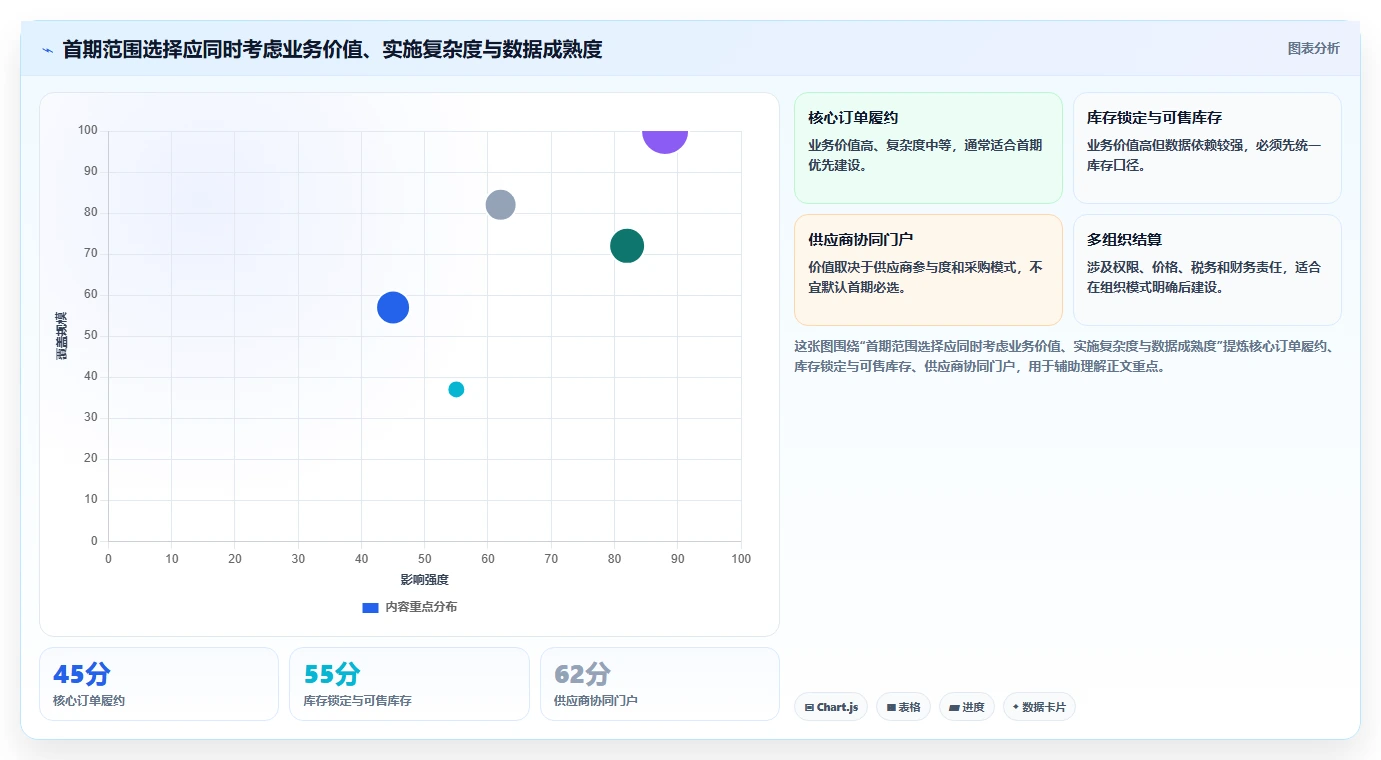
Task: Click the blue legend color box
Action: click(370, 607)
